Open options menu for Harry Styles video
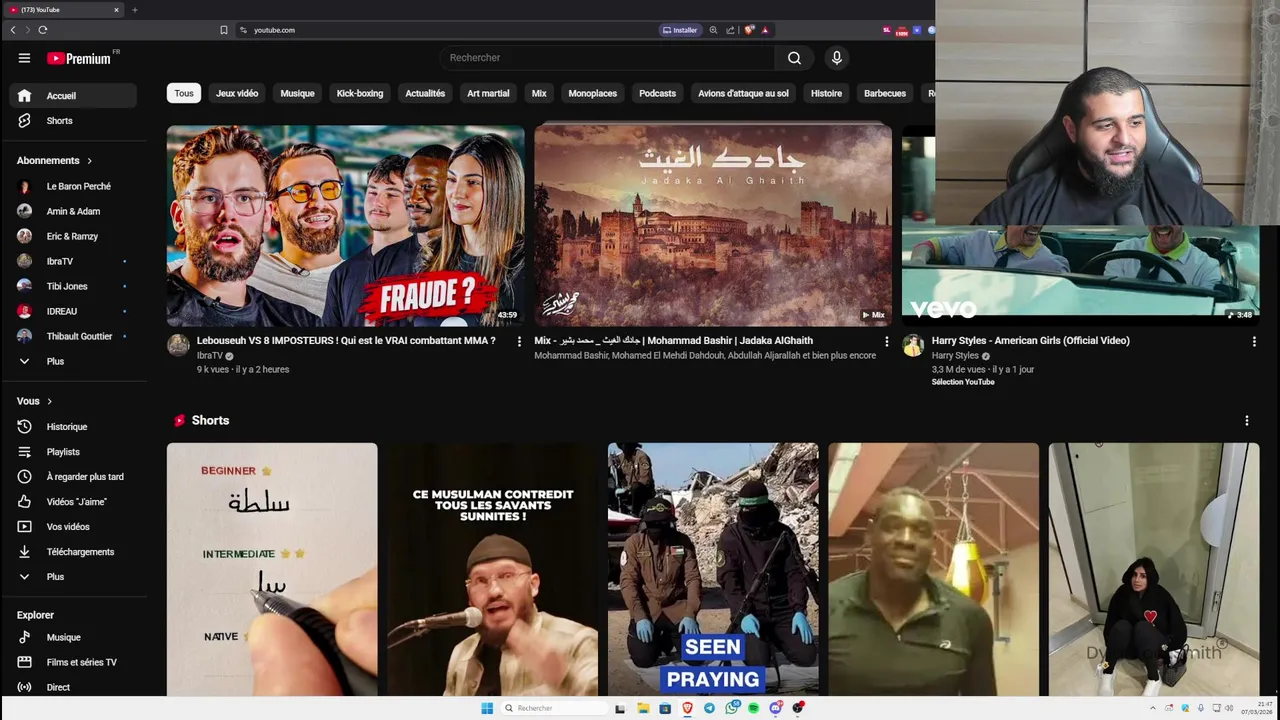The width and height of the screenshot is (1280, 720). 1254,342
